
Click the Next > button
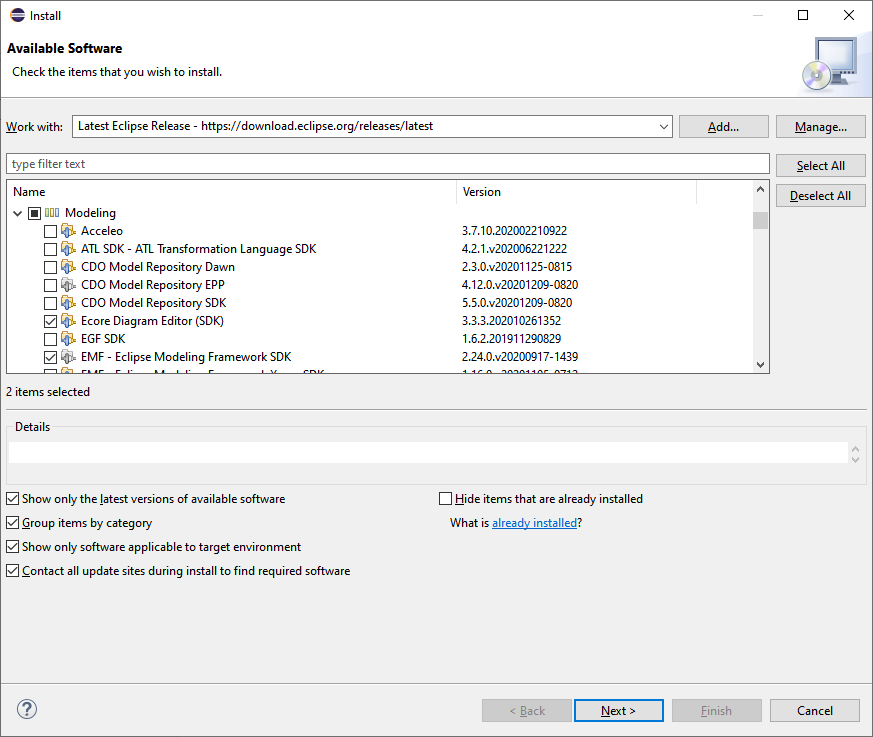tap(619, 711)
